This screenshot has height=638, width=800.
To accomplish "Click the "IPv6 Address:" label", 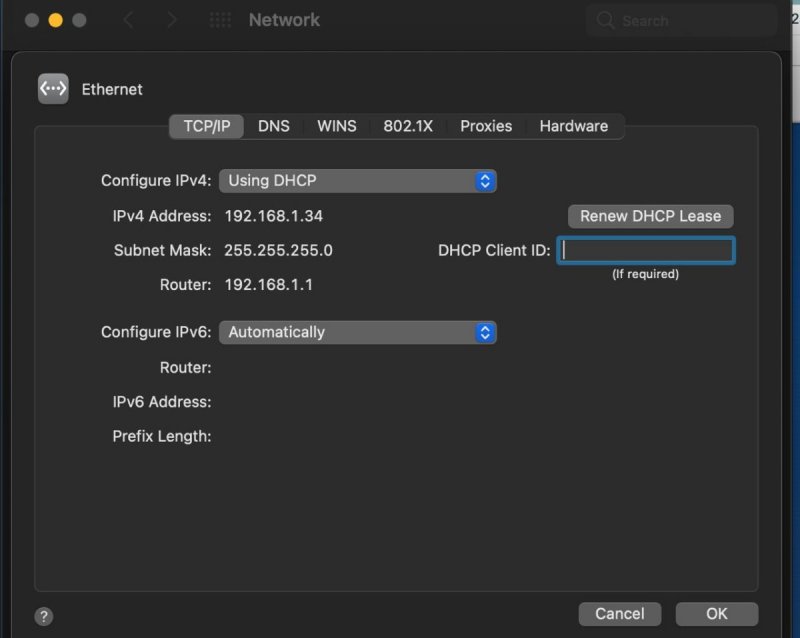I will (162, 402).
